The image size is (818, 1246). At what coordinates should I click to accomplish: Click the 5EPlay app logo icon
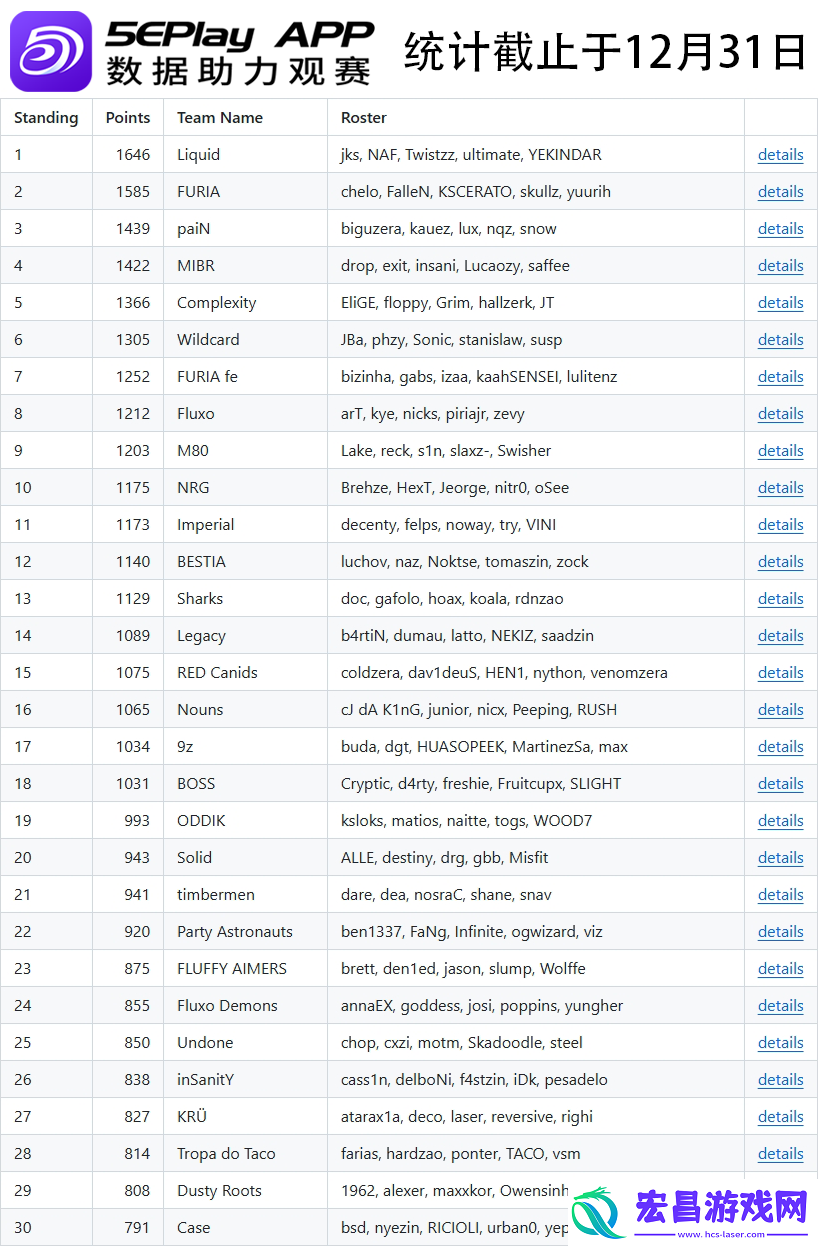click(51, 51)
